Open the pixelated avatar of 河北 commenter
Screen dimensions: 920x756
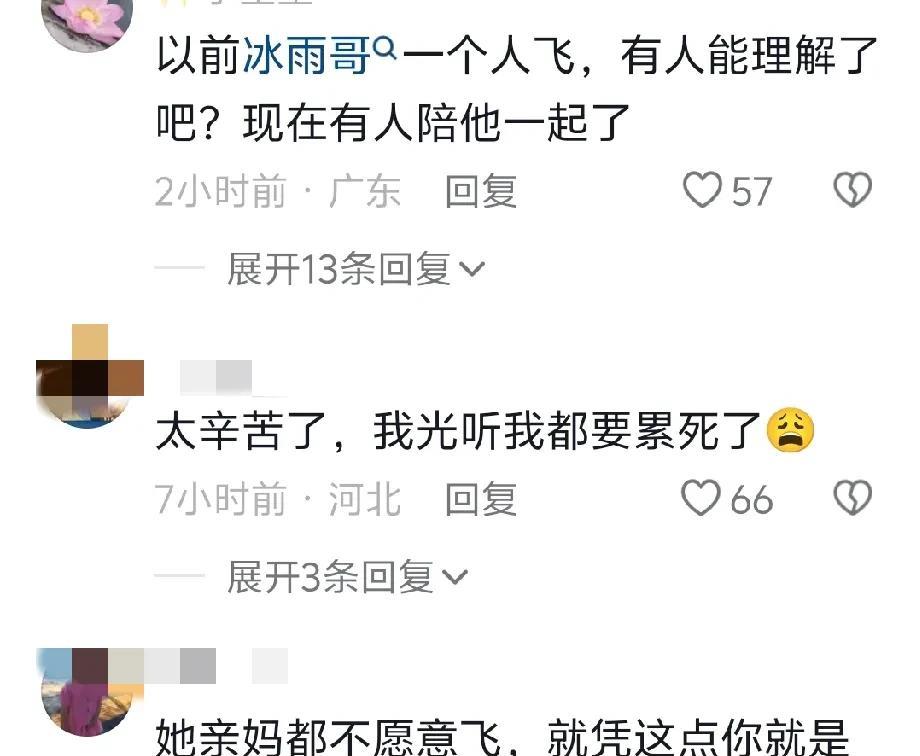(x=89, y=376)
